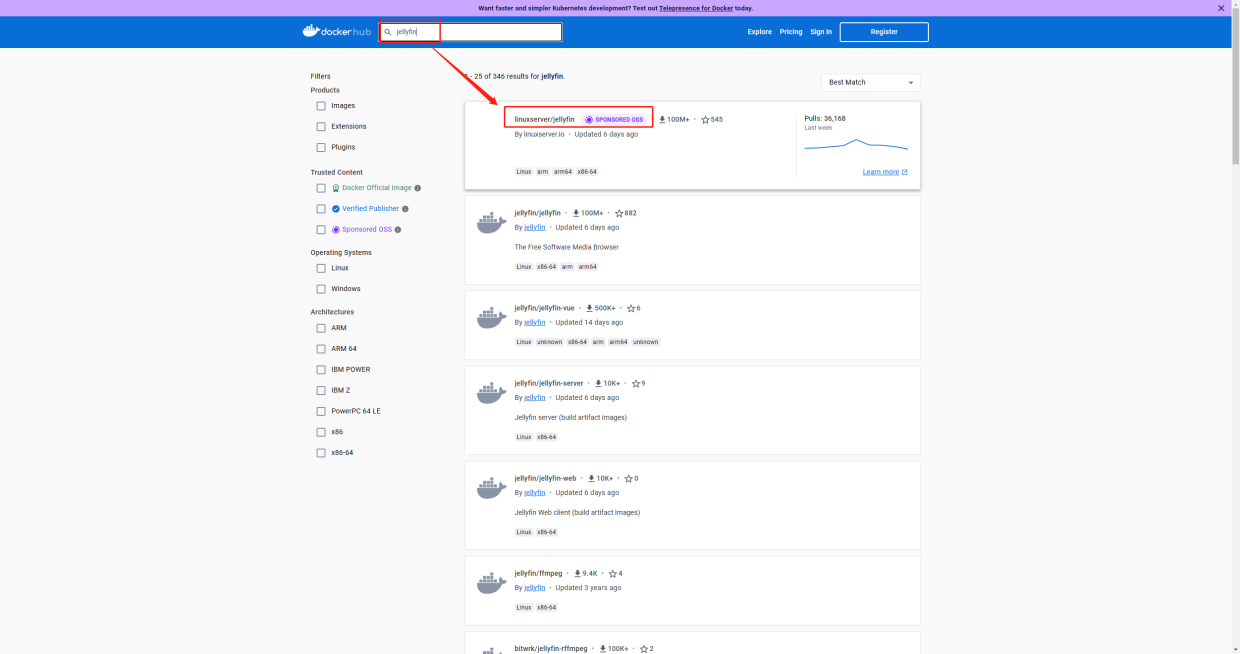This screenshot has width=1240, height=654.
Task: Tick the Linux operating system checkbox
Action: (x=321, y=268)
